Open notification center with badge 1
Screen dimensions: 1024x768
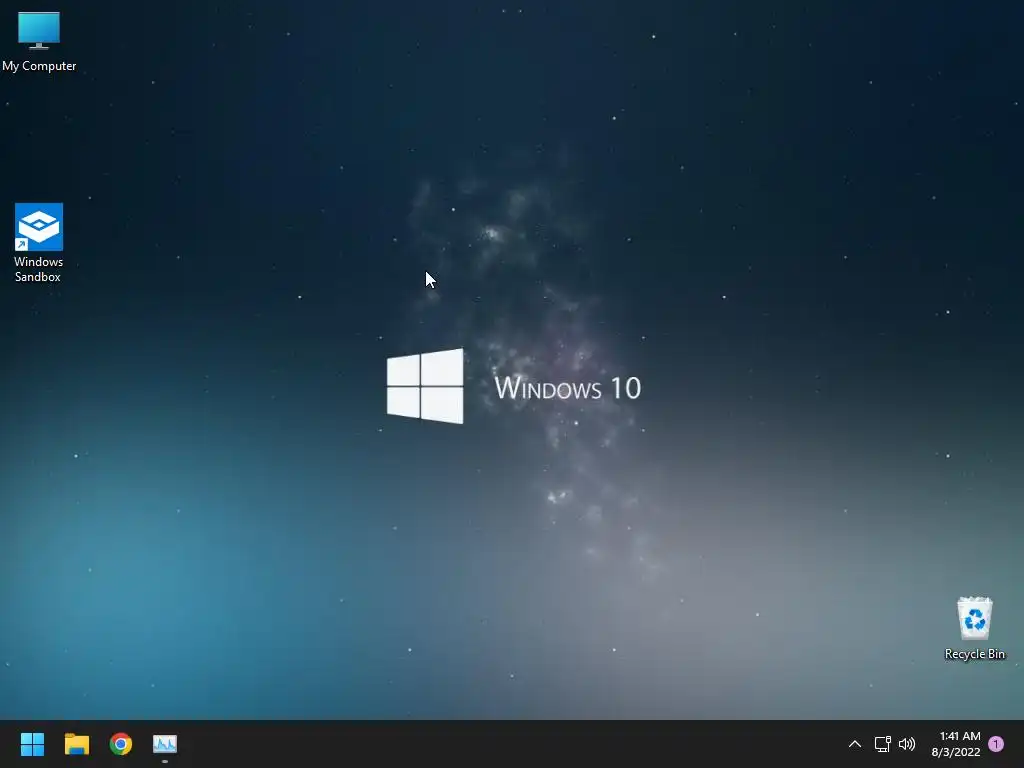pyautogui.click(x=996, y=744)
